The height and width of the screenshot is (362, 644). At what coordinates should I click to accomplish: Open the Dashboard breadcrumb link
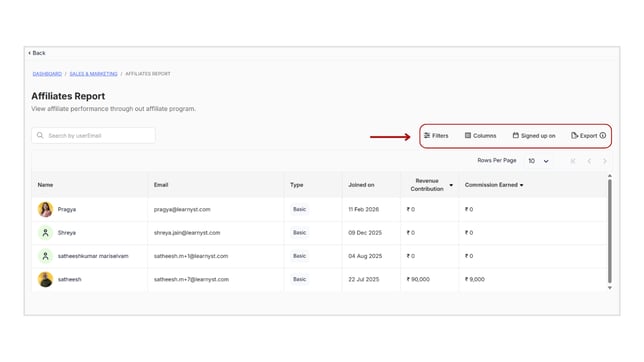click(47, 74)
